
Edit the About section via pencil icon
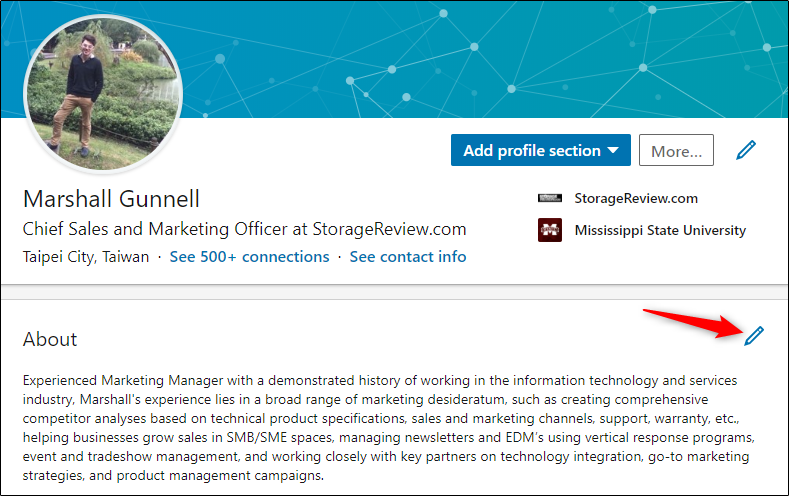click(754, 336)
